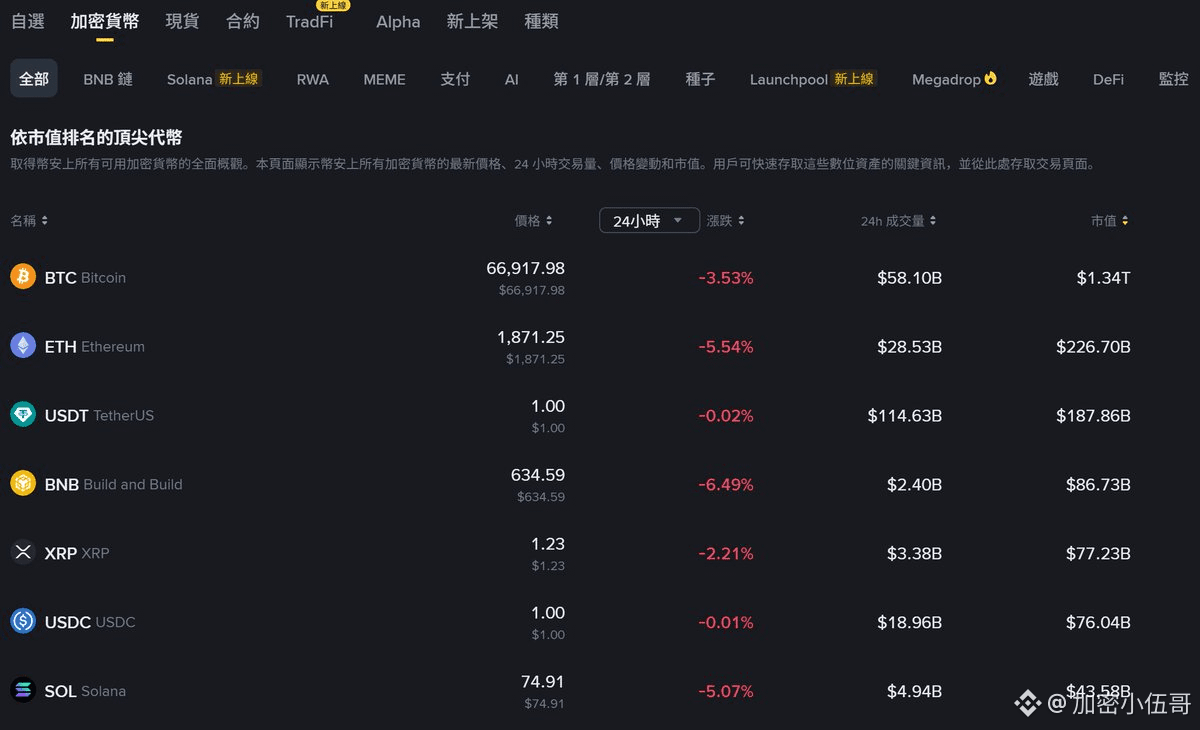Screen dimensions: 1200x730
Task: Click the fire icon beside Megadrop
Action: [x=991, y=78]
